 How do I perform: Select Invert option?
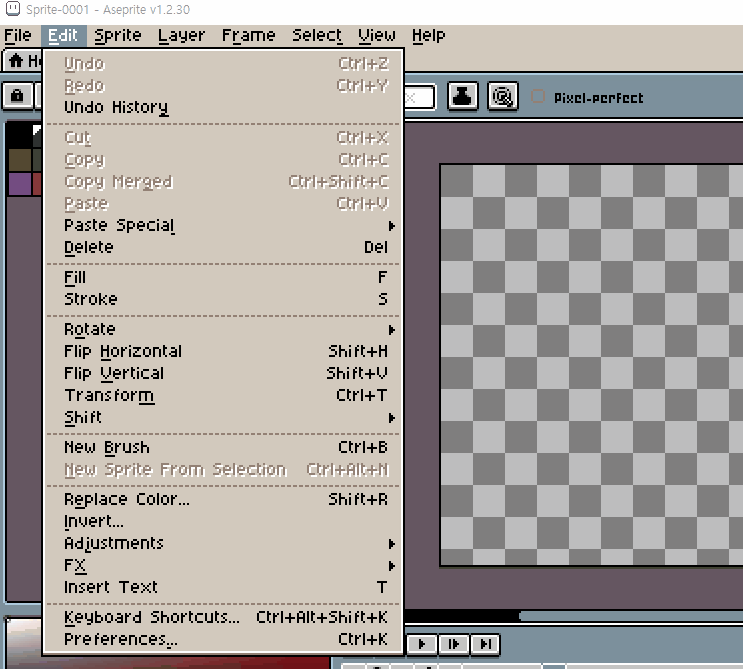coord(223,521)
